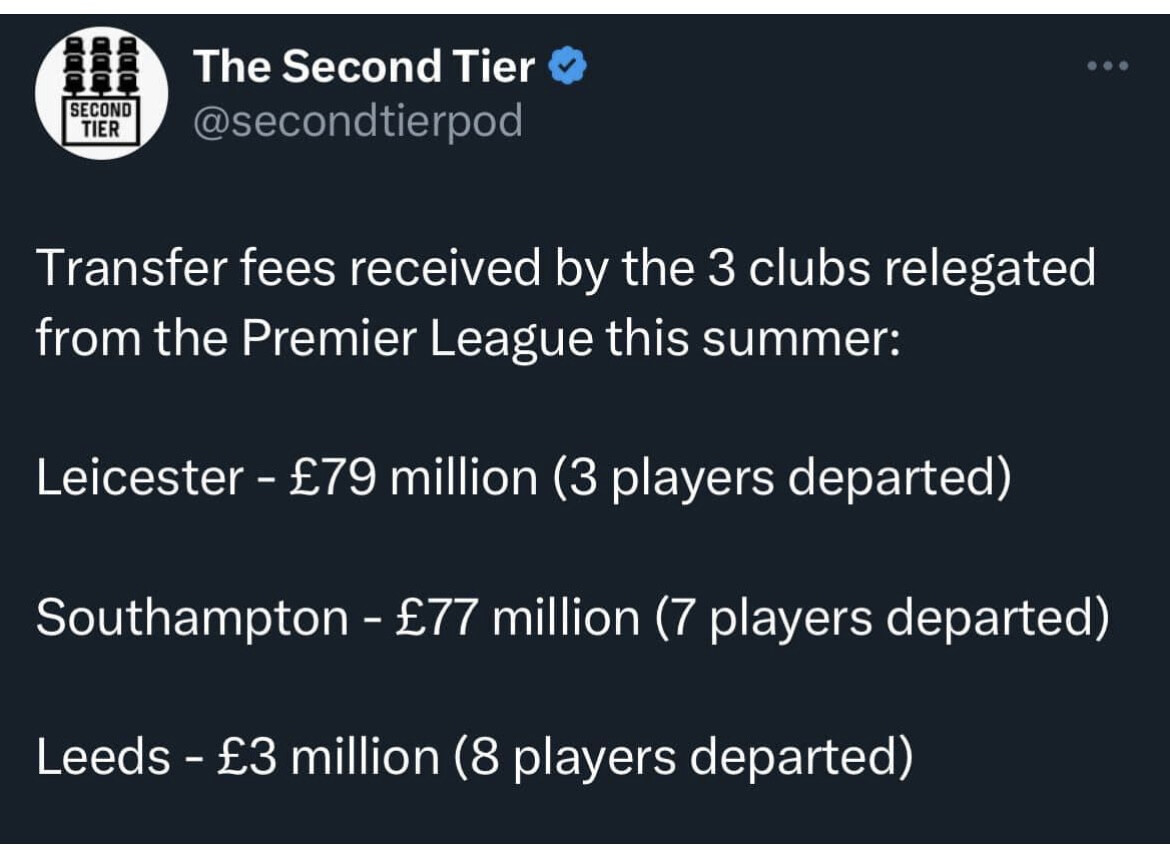This screenshot has width=1170, height=850.
Task: Select the "Transfer fees received" first text line
Action: pyautogui.click(x=566, y=269)
